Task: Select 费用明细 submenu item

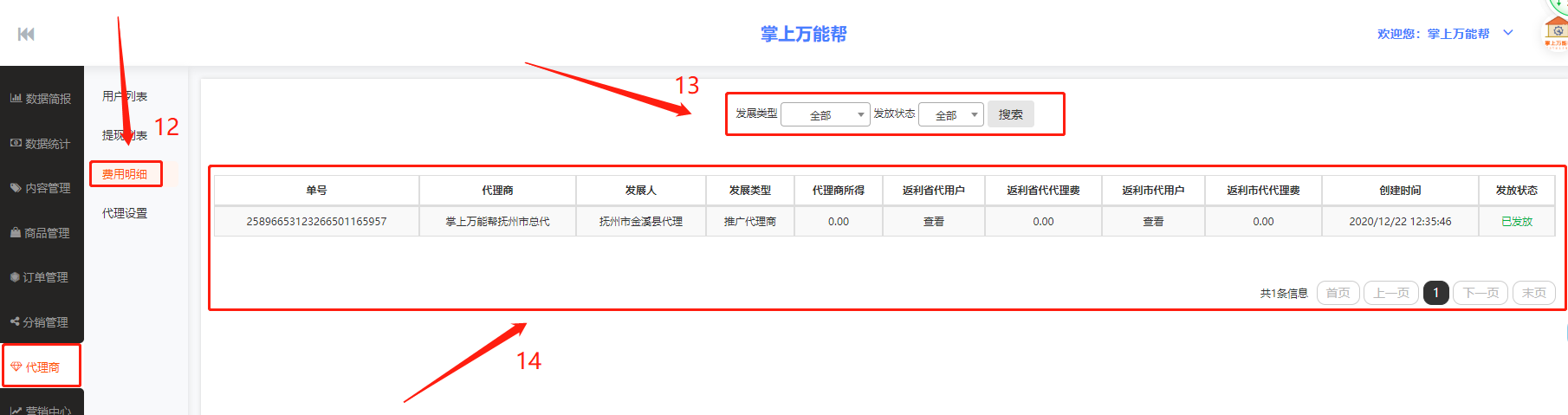Action: pyautogui.click(x=125, y=174)
